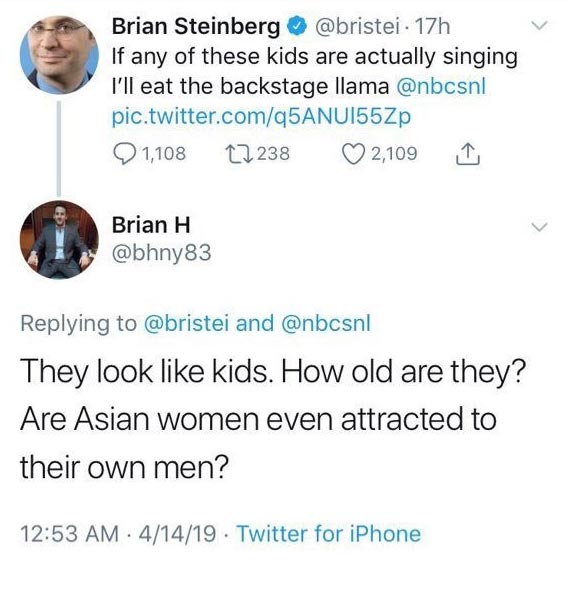Image resolution: width=577 pixels, height=594 pixels.
Task: Open the Twitter for iPhone source link
Action: [329, 534]
